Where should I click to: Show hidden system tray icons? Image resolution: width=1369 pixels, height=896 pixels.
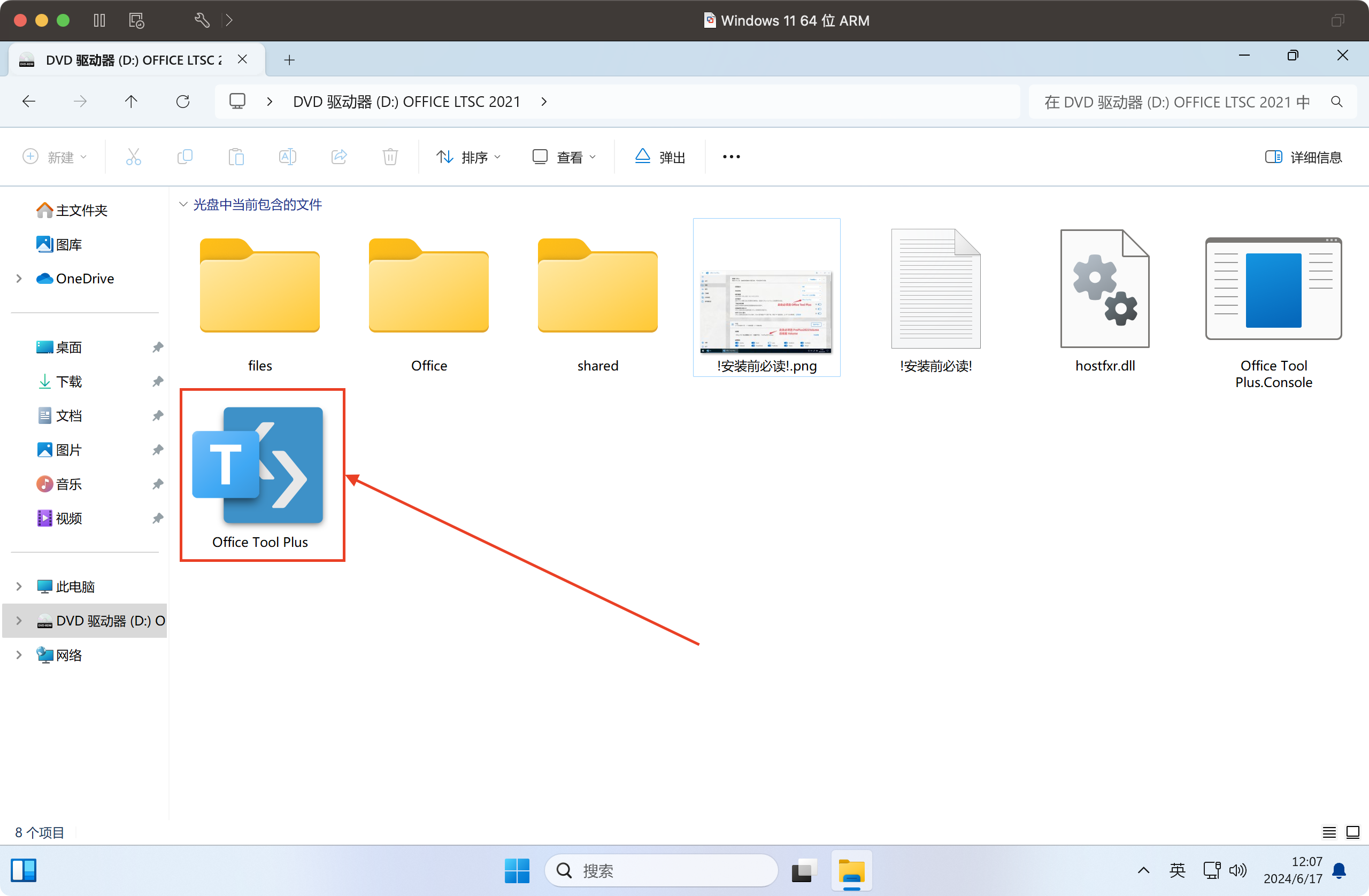click(x=1143, y=871)
